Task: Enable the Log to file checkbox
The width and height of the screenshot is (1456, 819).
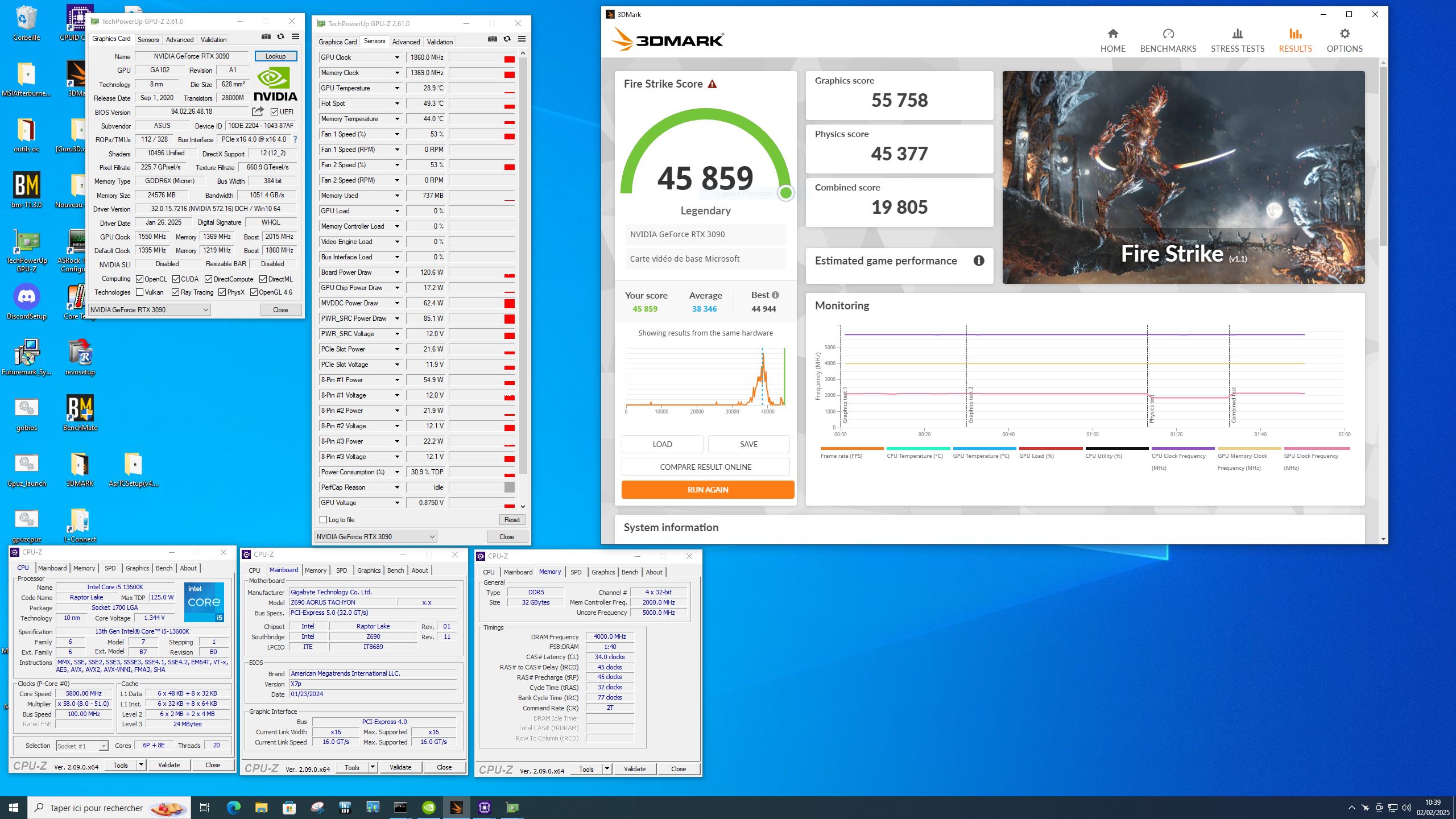Action: (323, 520)
